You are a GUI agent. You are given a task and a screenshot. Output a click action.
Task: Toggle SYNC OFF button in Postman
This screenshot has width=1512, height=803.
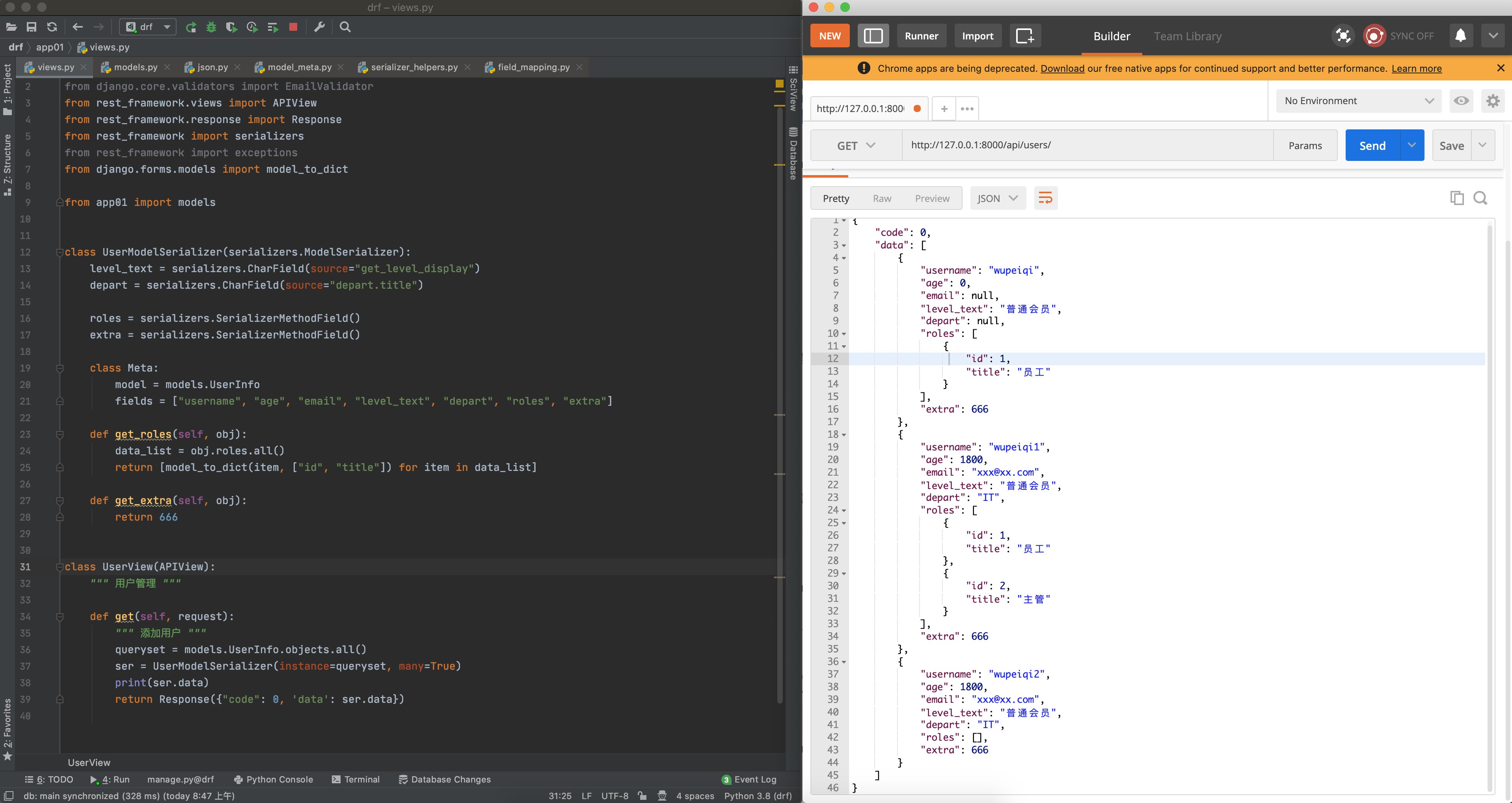pyautogui.click(x=1399, y=36)
